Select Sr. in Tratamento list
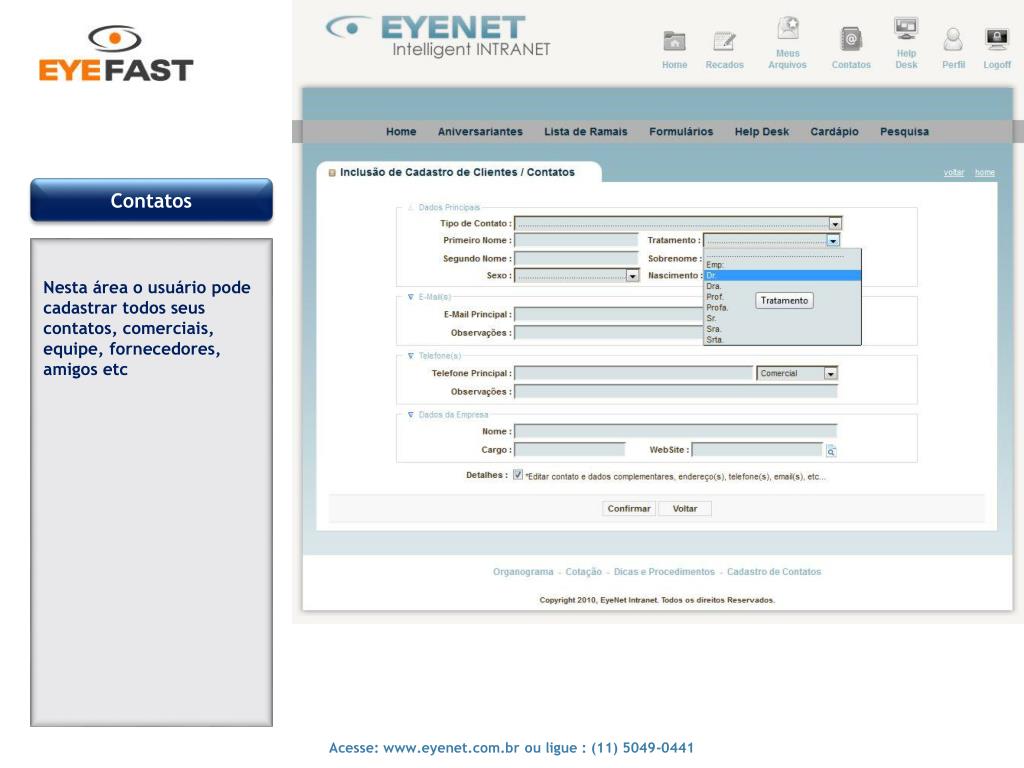1024x768 pixels. [782, 318]
